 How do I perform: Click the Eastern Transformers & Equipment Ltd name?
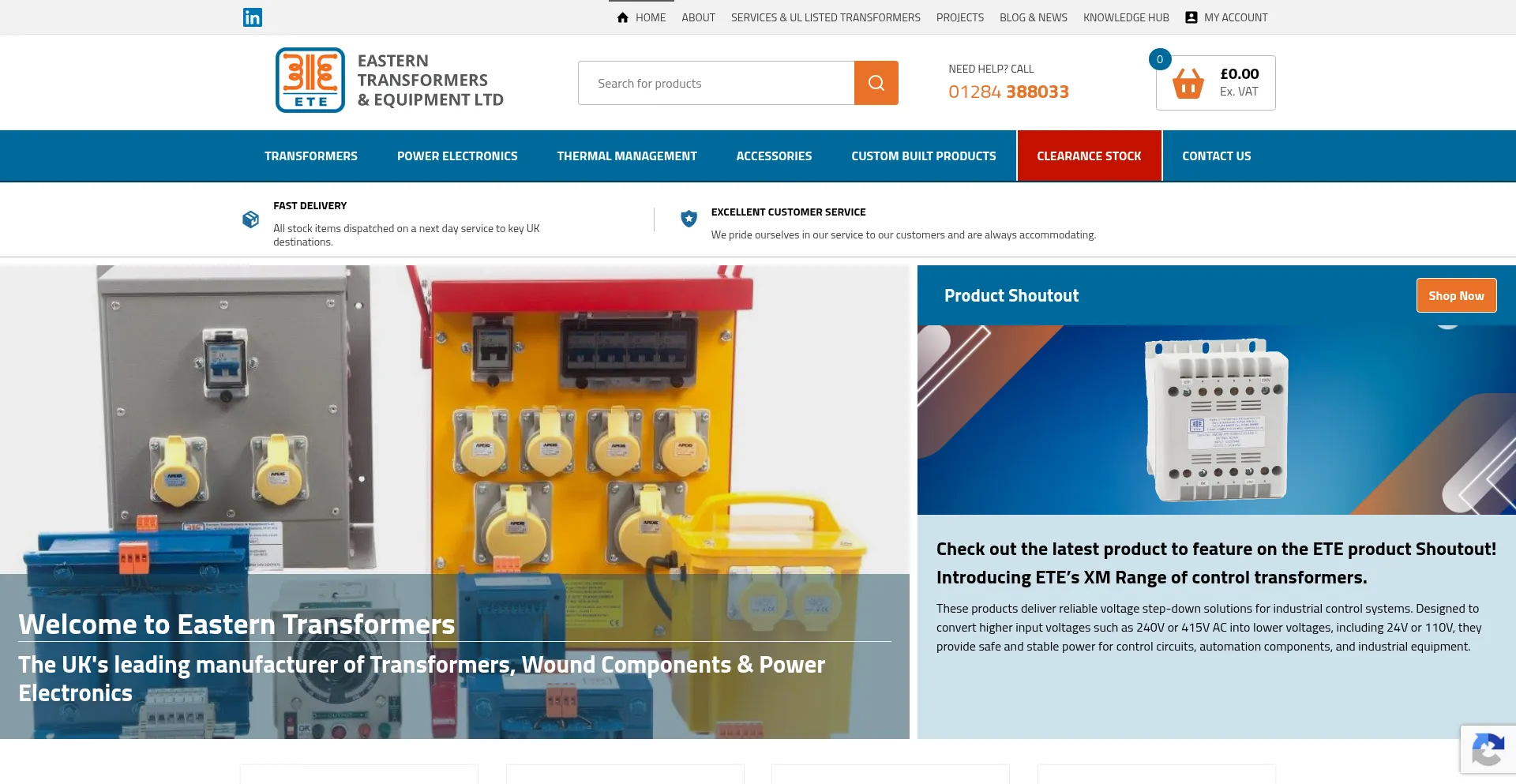430,80
